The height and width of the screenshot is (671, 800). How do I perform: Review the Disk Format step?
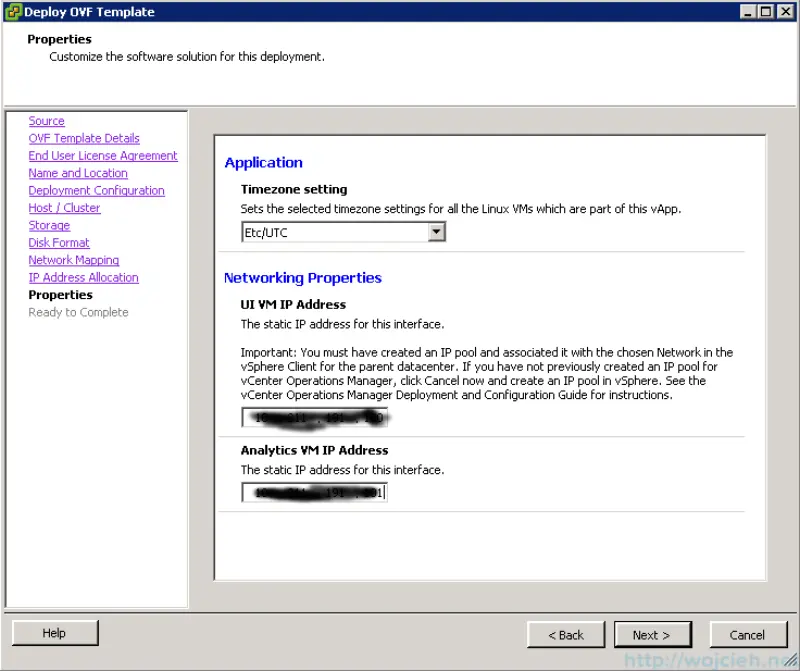(x=59, y=242)
